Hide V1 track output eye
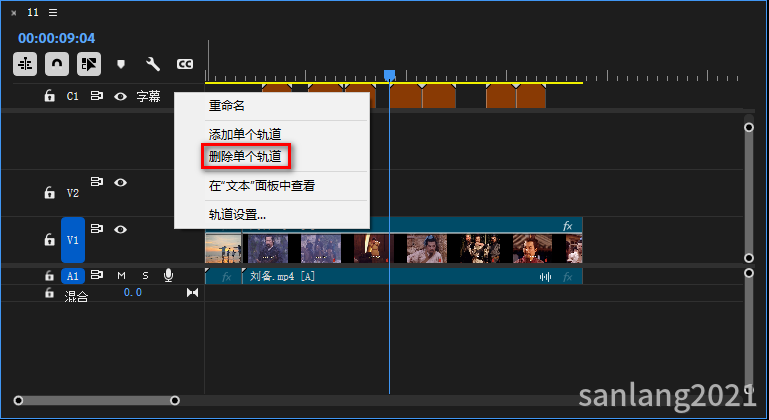Image resolution: width=769 pixels, height=420 pixels. (x=120, y=230)
